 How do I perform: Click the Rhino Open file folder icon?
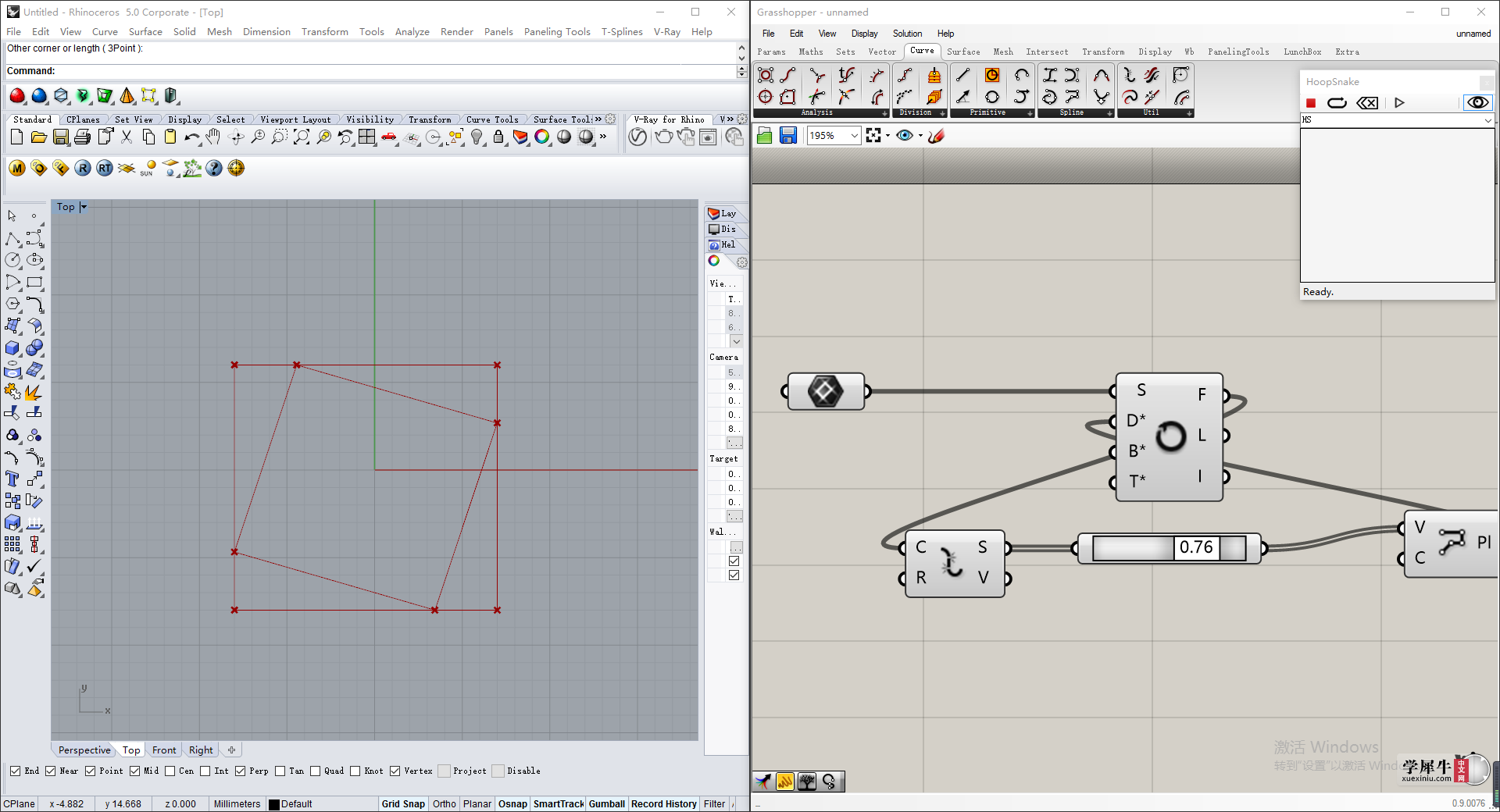(39, 137)
